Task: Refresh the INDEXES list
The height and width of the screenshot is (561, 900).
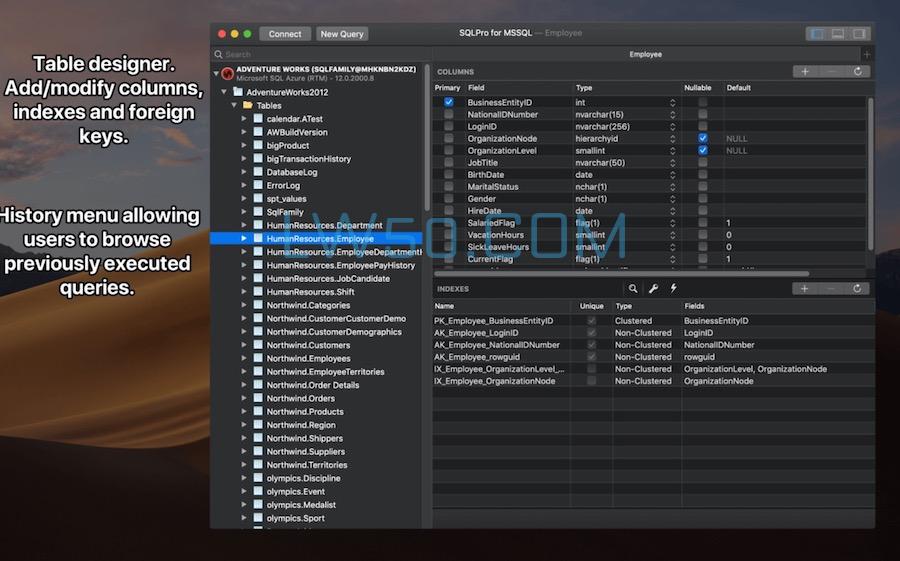Action: [857, 289]
